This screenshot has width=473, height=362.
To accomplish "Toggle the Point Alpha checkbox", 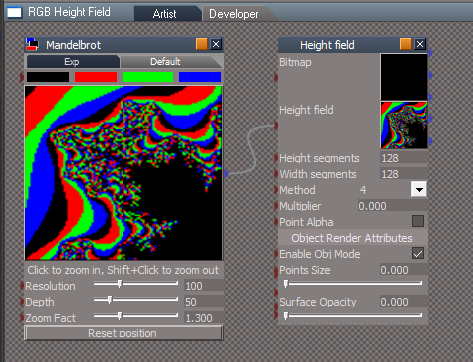I will click(418, 221).
